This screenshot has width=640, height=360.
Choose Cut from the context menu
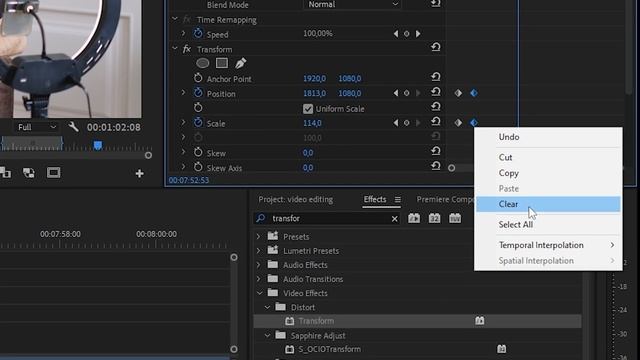coord(548,157)
